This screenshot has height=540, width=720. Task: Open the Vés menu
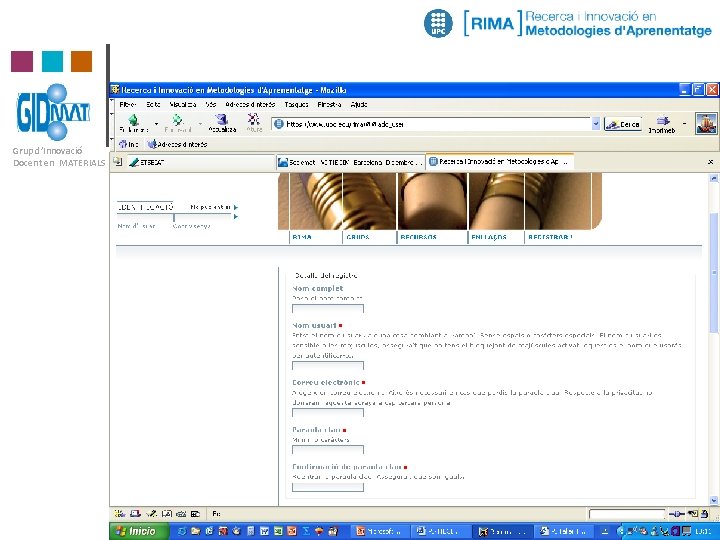click(x=211, y=104)
